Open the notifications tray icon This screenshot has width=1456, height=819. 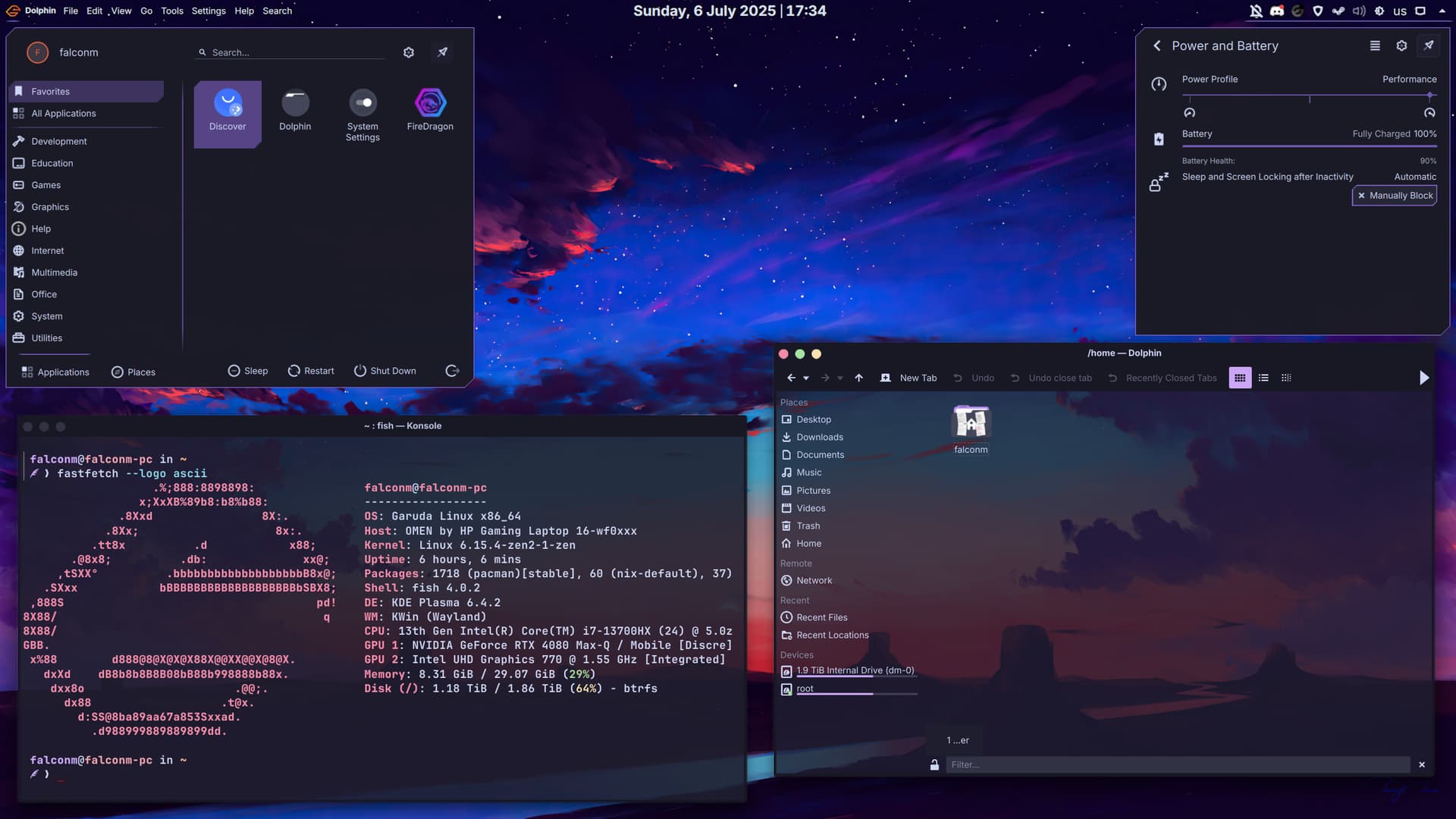pyautogui.click(x=1256, y=11)
